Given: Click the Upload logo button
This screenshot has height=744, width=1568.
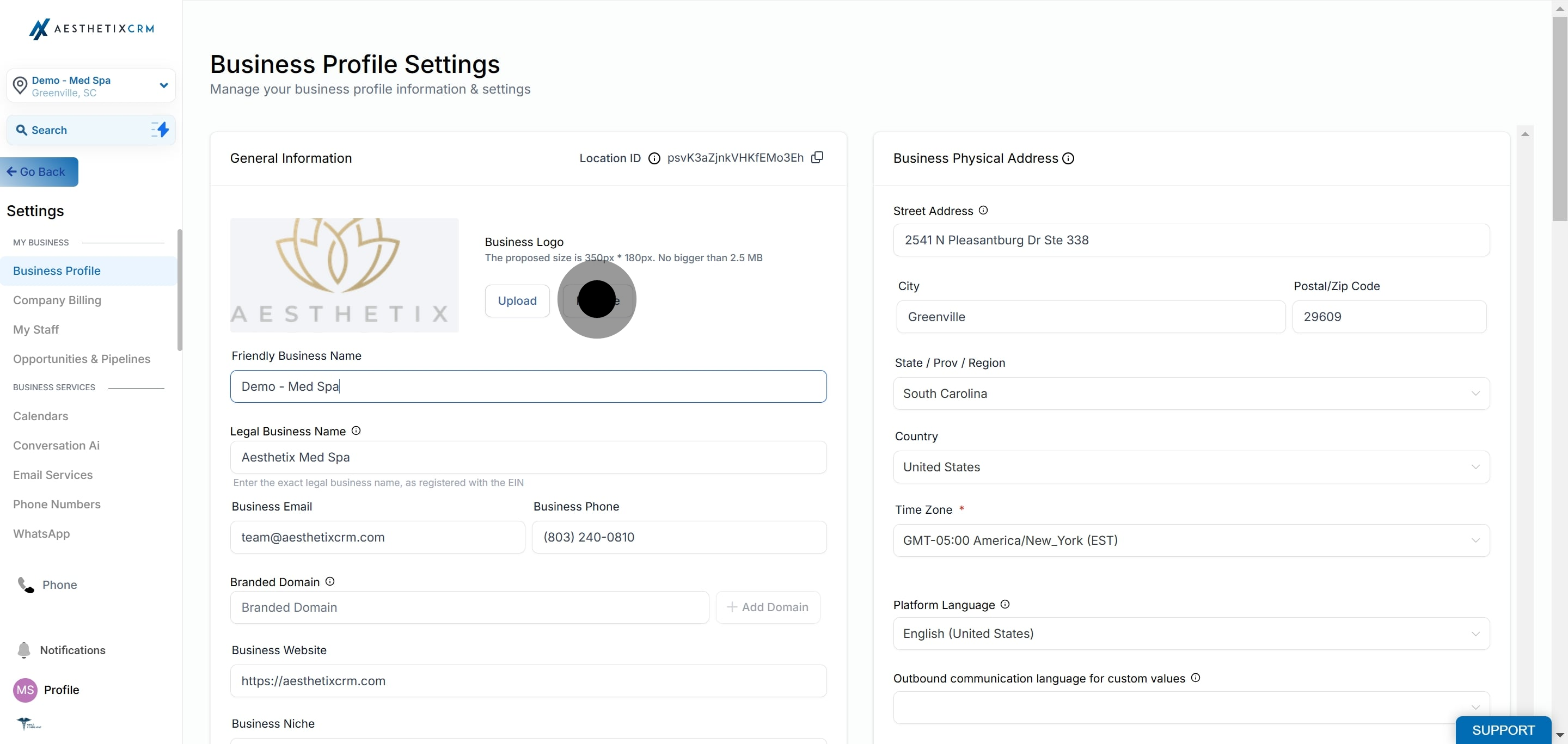Looking at the screenshot, I should tap(517, 300).
